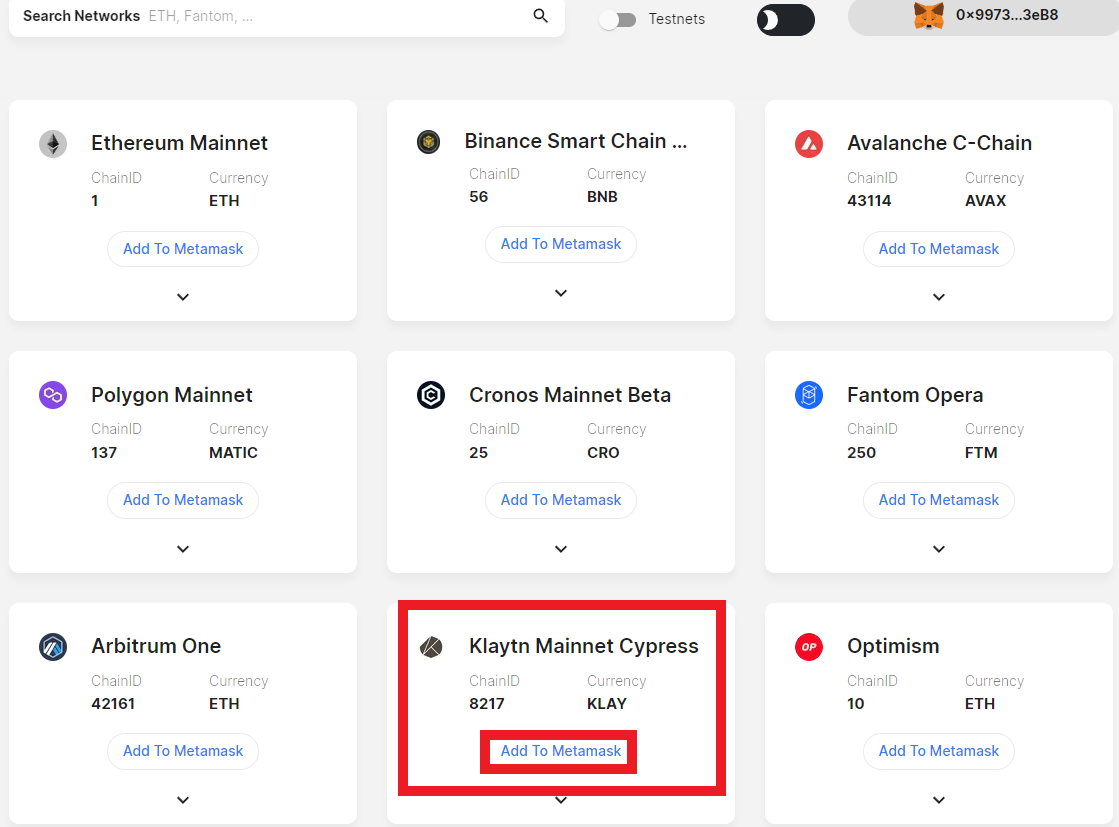Add Fantom Opera to Metamask
This screenshot has height=827, width=1119.
[x=938, y=500]
